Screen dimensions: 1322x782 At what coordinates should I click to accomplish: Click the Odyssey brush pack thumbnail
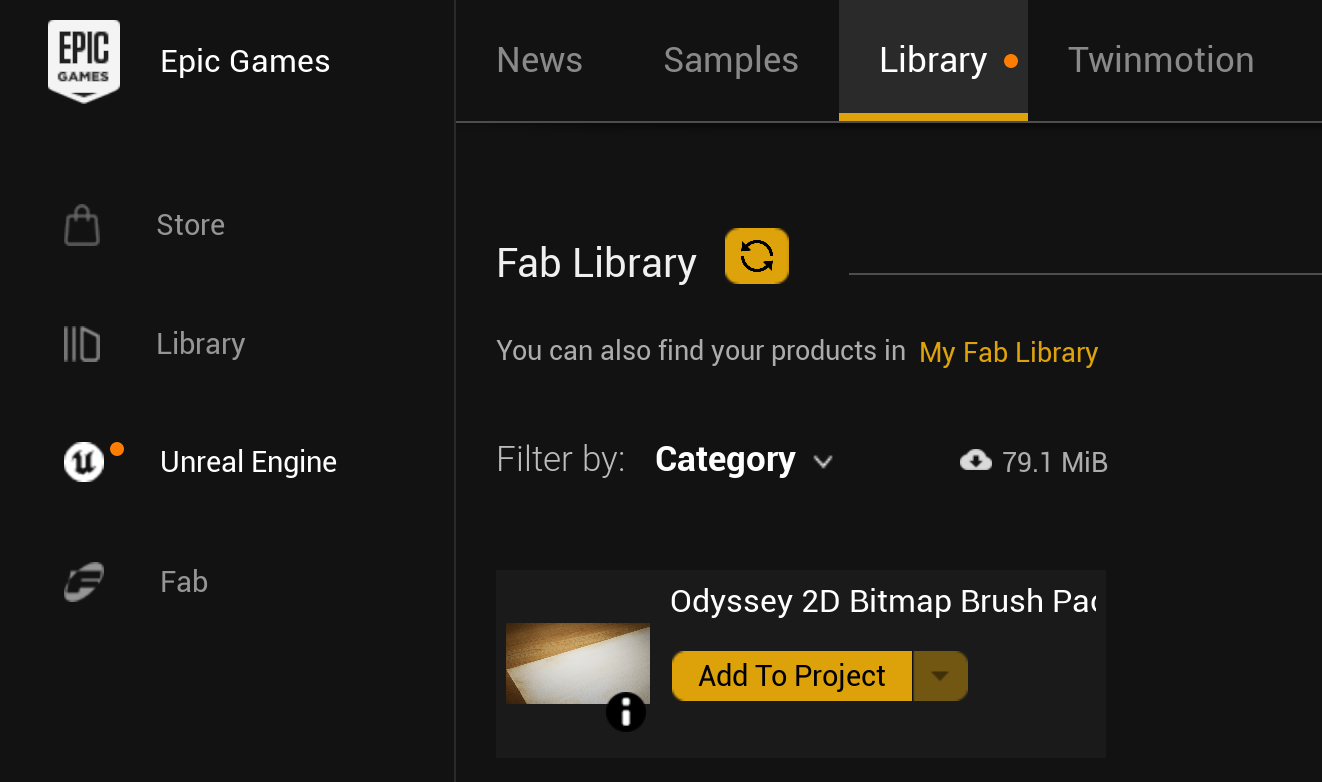click(577, 663)
